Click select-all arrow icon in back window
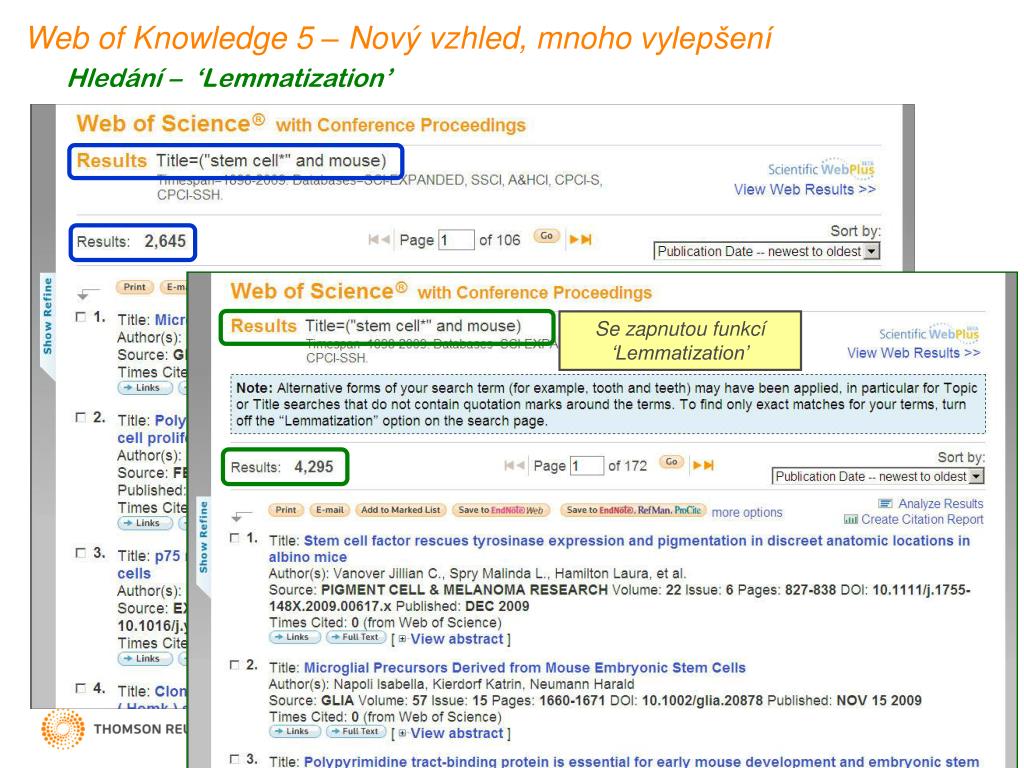 click(x=87, y=294)
